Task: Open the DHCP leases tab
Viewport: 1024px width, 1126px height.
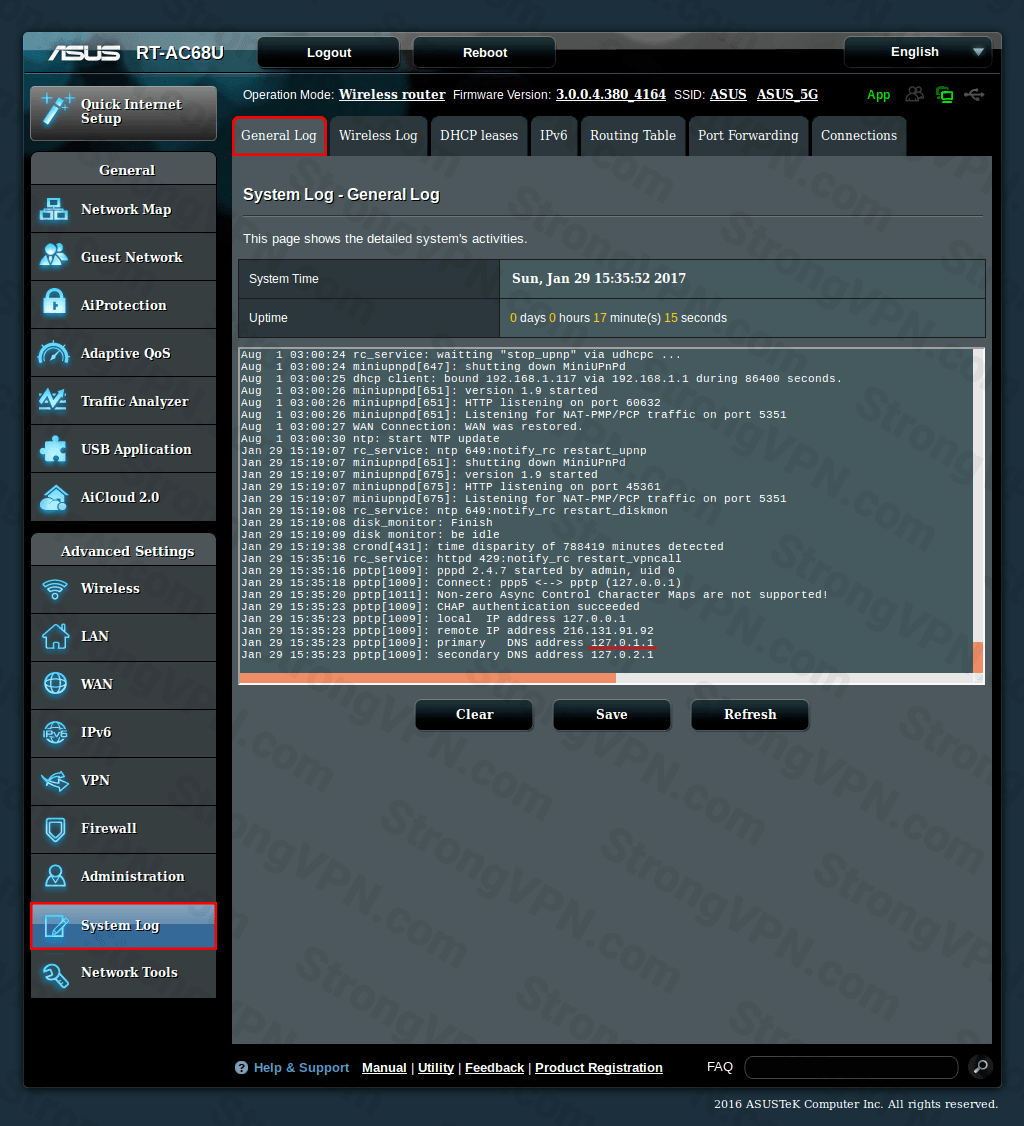Action: point(479,136)
